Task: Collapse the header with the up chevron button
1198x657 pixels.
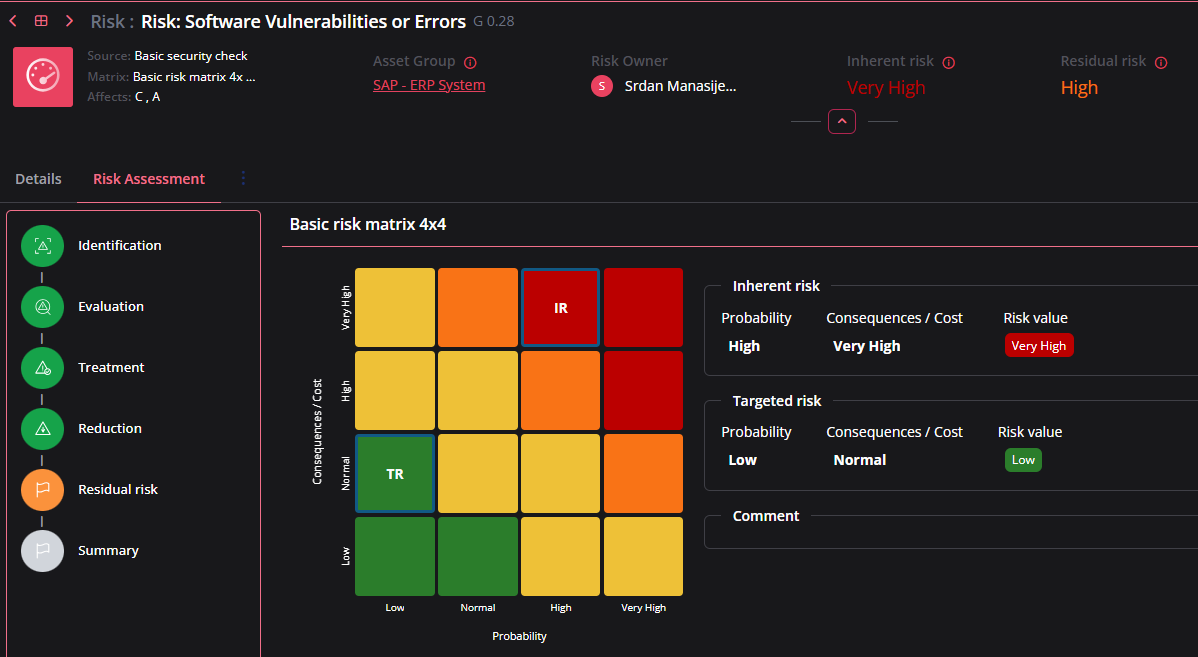Action: coord(842,121)
